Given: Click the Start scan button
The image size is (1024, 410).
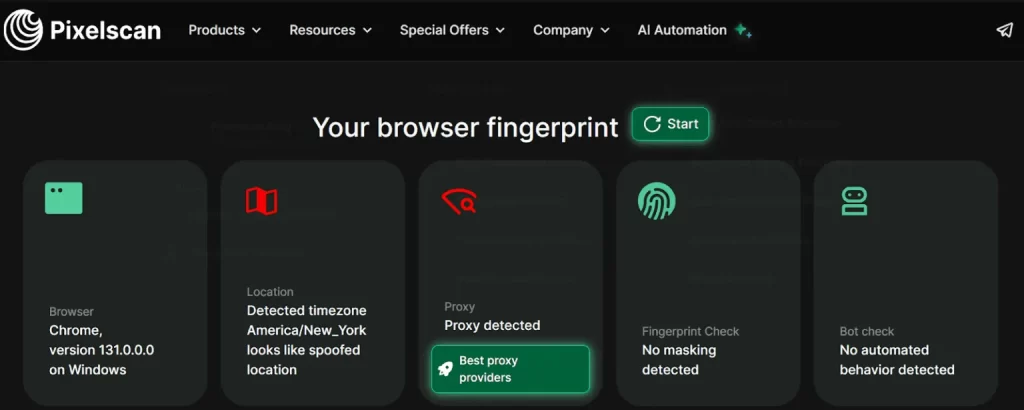Looking at the screenshot, I should point(670,124).
